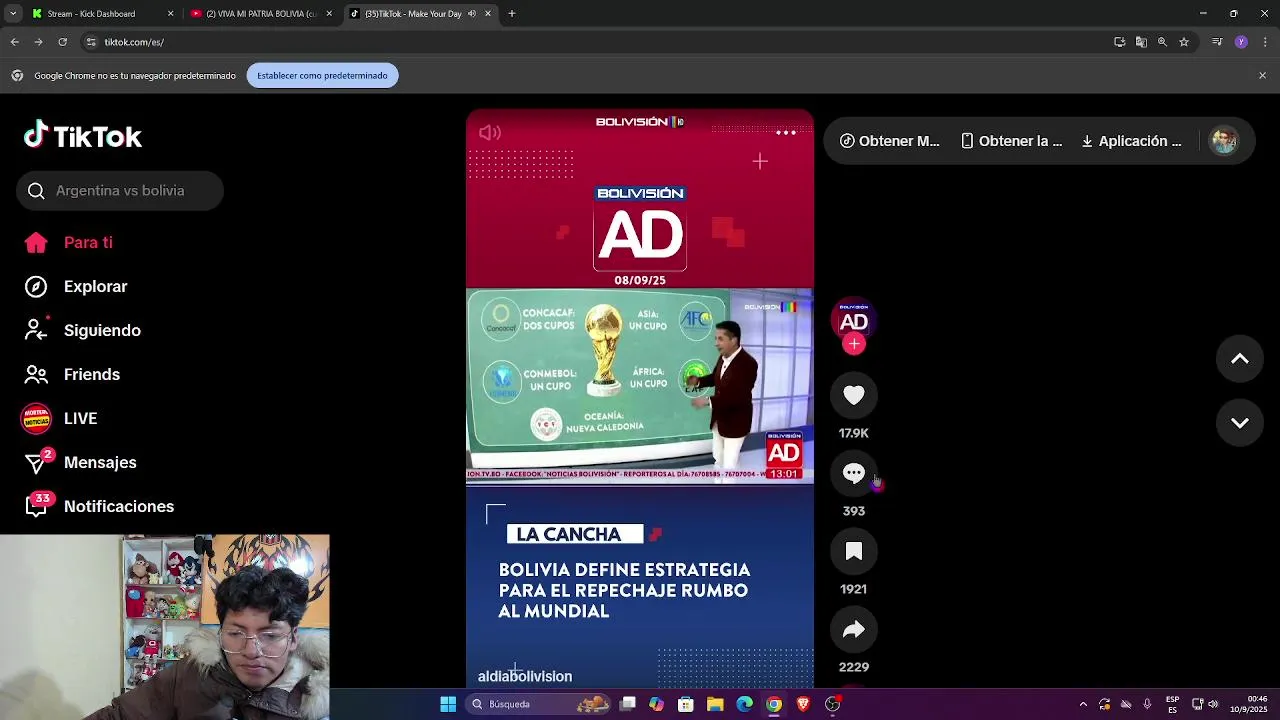Click the aldiabolivision username
The height and width of the screenshot is (720, 1280).
[525, 676]
